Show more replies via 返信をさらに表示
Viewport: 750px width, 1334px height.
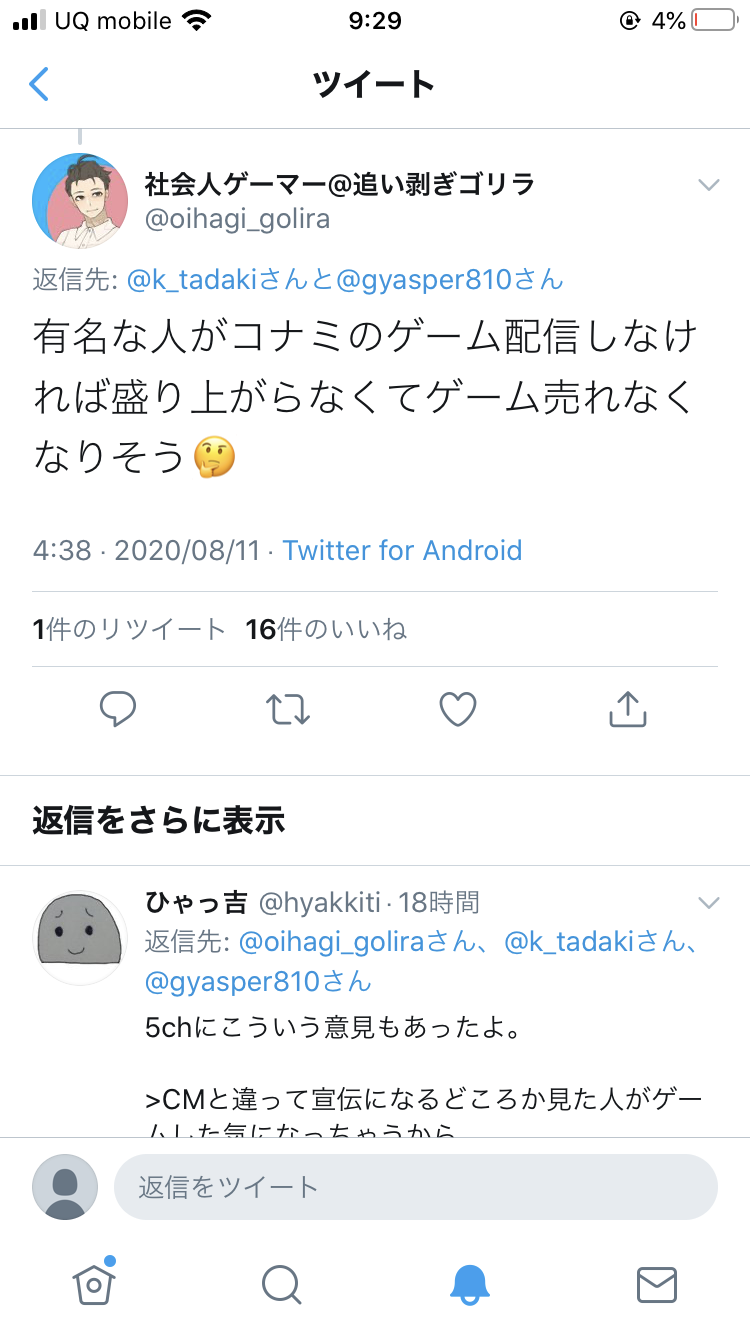159,821
